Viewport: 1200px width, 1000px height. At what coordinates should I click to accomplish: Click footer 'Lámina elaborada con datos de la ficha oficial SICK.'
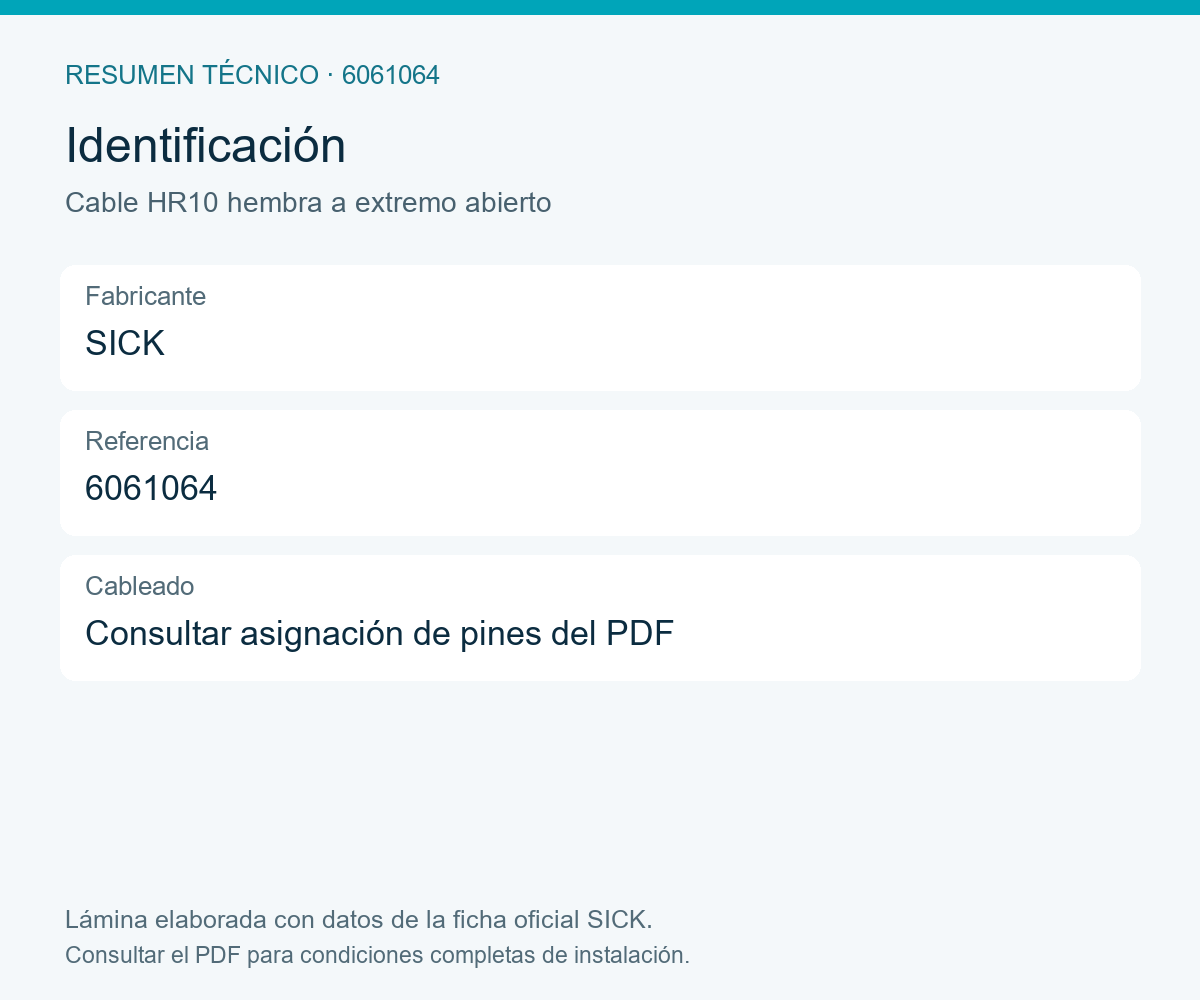(359, 919)
